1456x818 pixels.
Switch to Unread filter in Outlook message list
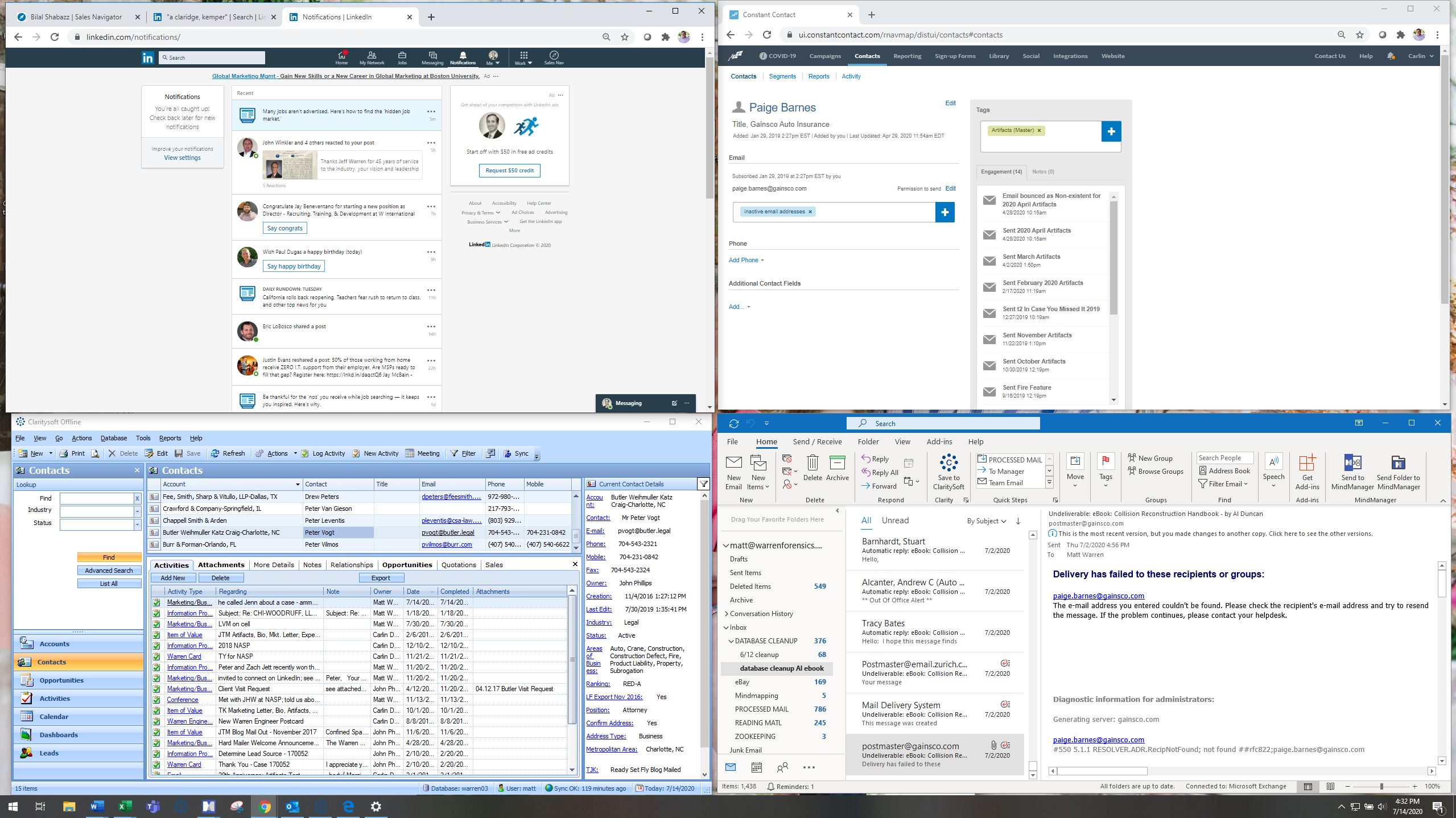[895, 520]
